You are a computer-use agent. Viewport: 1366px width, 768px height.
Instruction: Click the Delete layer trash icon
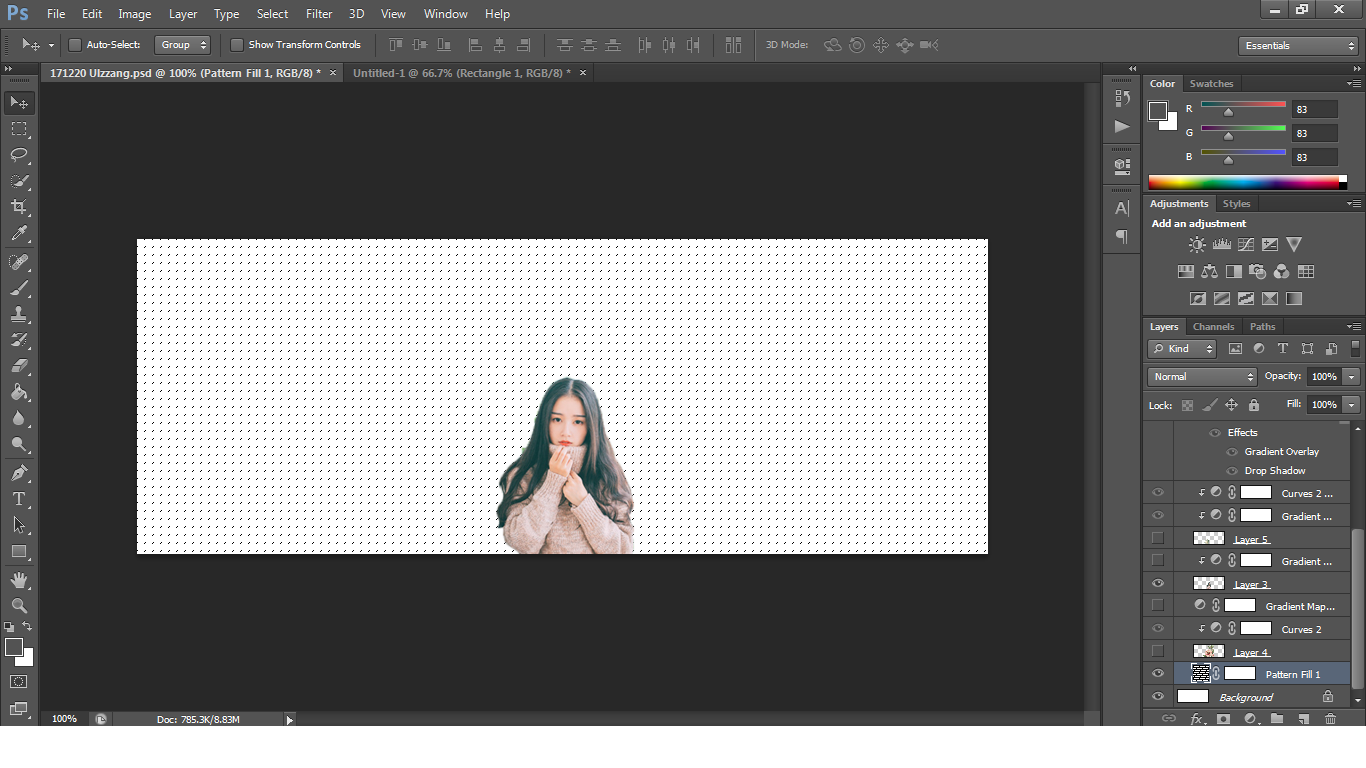coord(1330,719)
